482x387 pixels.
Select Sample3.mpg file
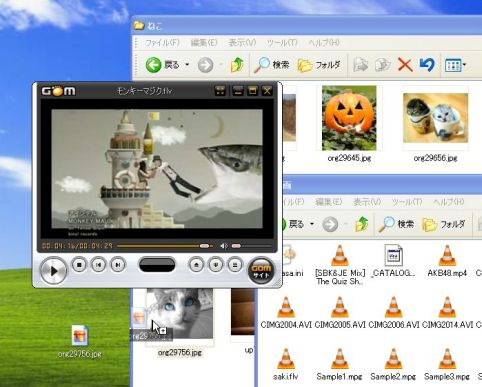pyautogui.click(x=447, y=364)
